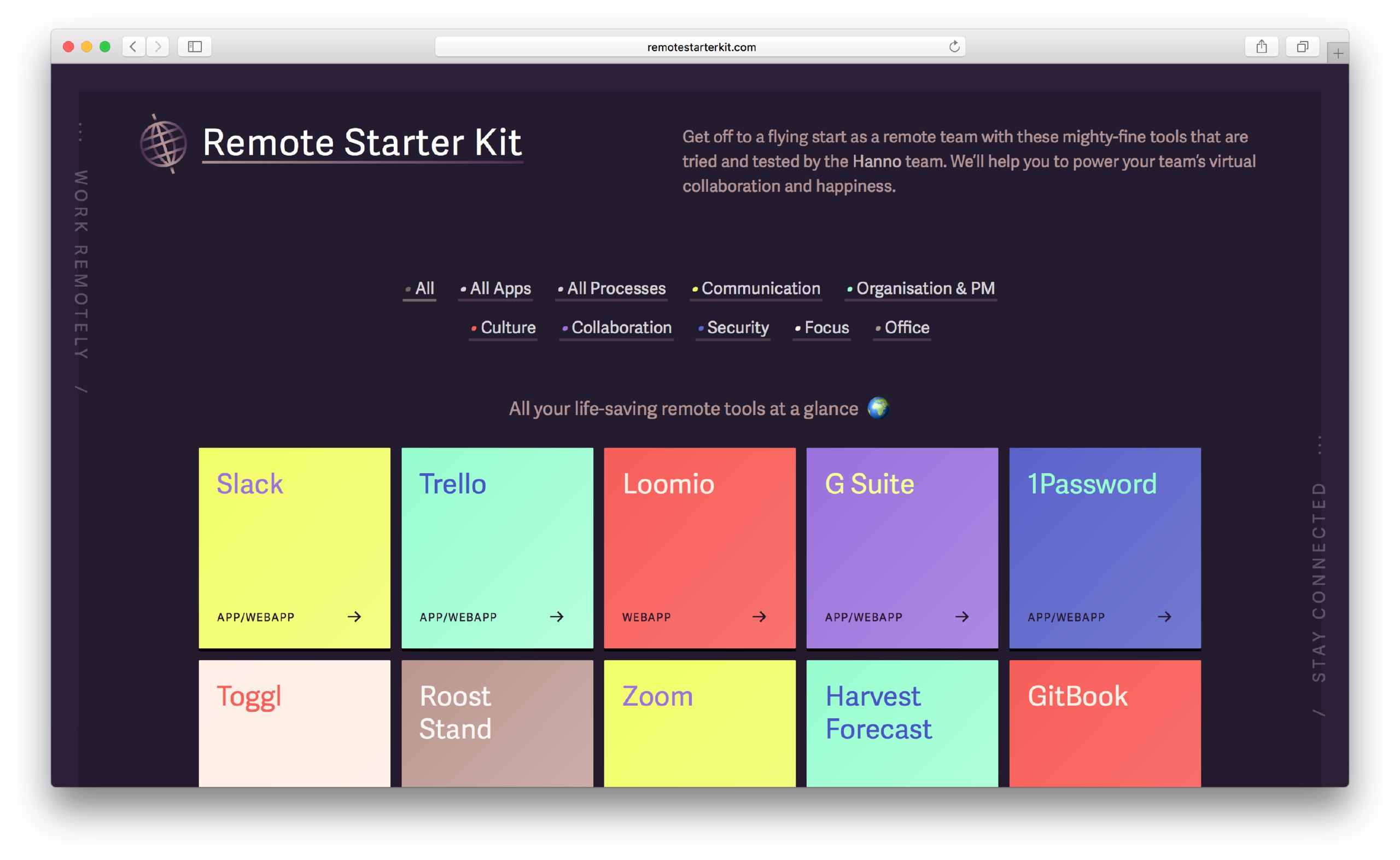Screen dimensions: 1400x860
Task: Open the Safari share menu
Action: point(1261,47)
